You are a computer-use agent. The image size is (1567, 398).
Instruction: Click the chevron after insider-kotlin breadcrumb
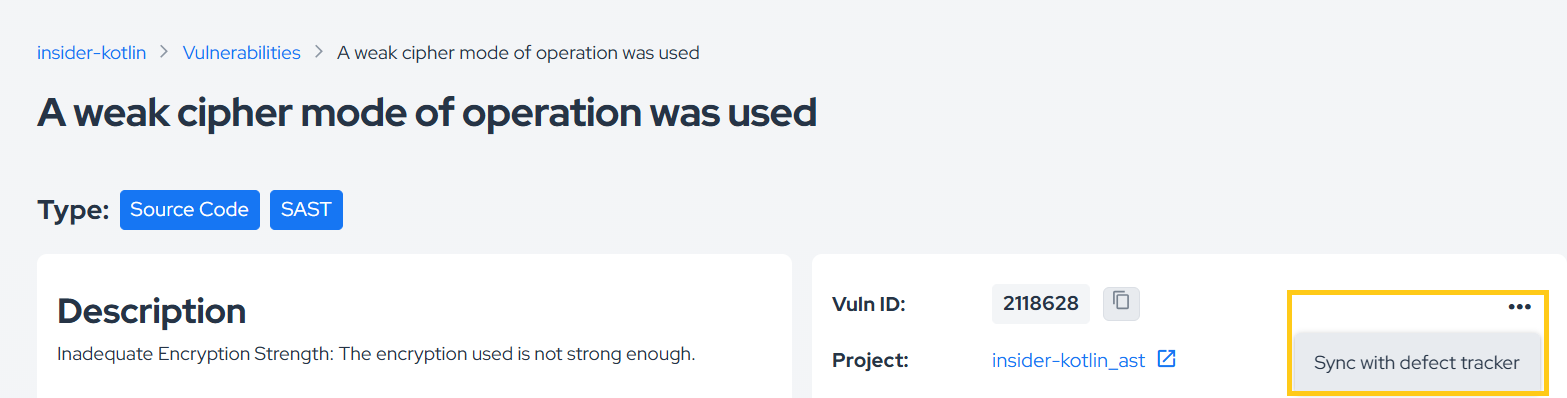pos(164,52)
